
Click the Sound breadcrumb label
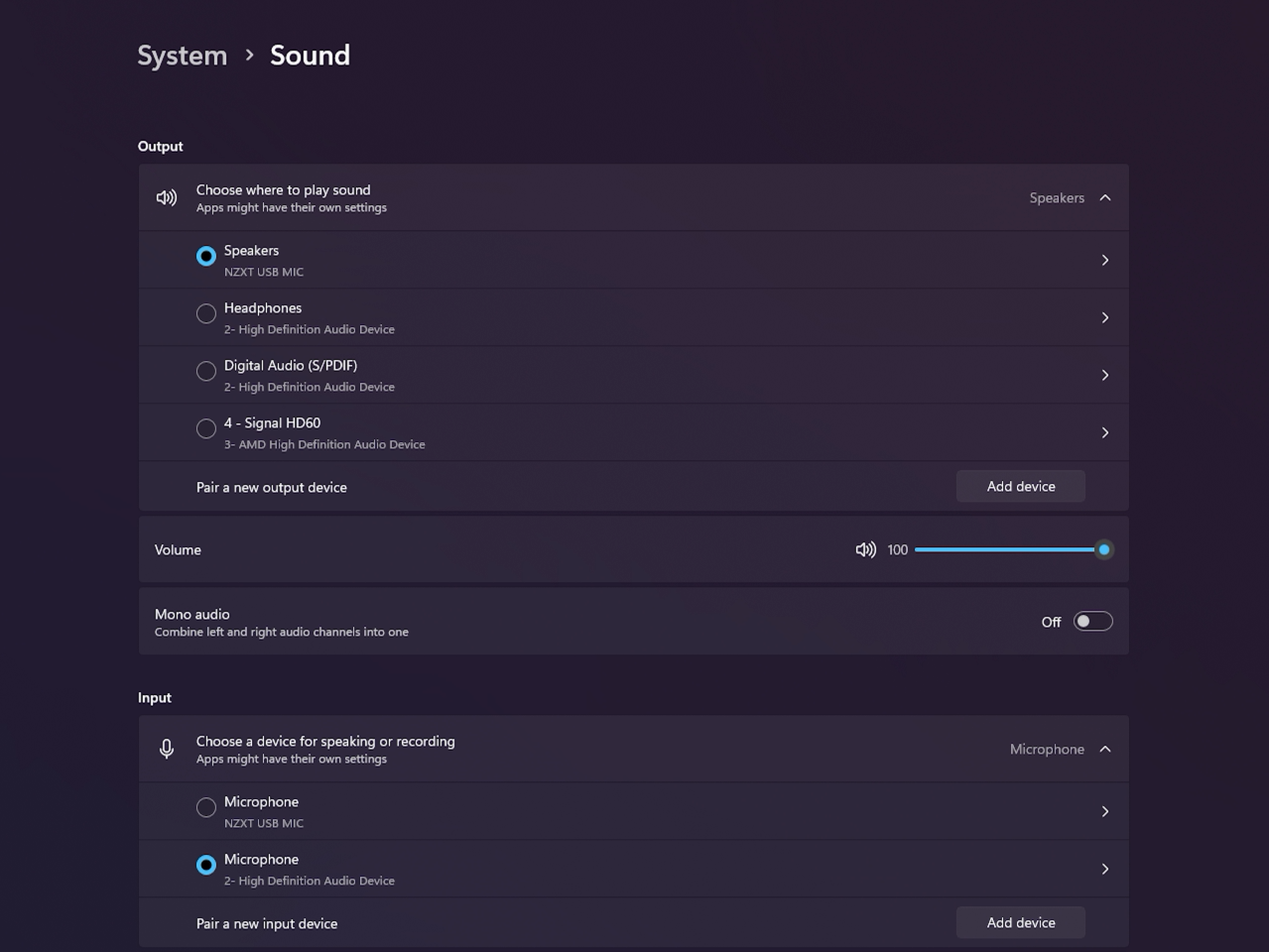[309, 56]
